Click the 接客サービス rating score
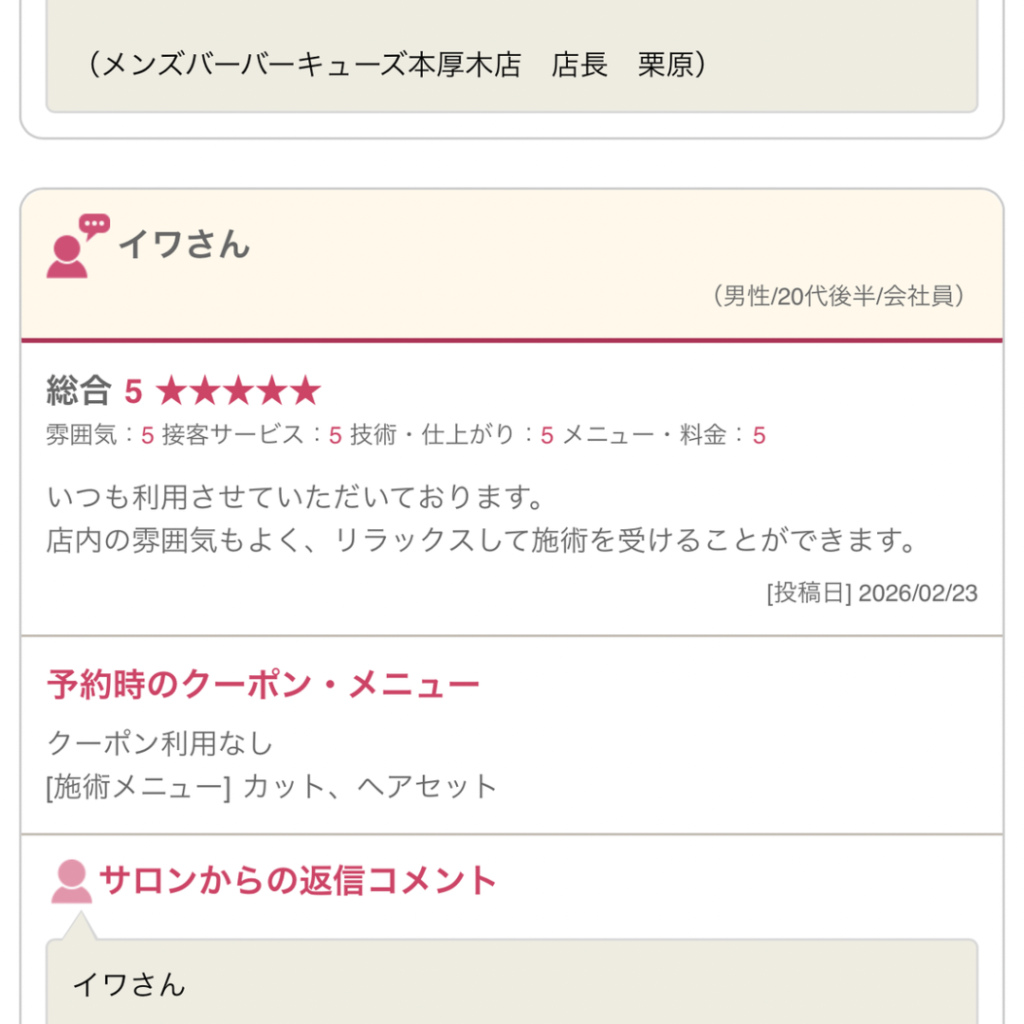 point(335,435)
